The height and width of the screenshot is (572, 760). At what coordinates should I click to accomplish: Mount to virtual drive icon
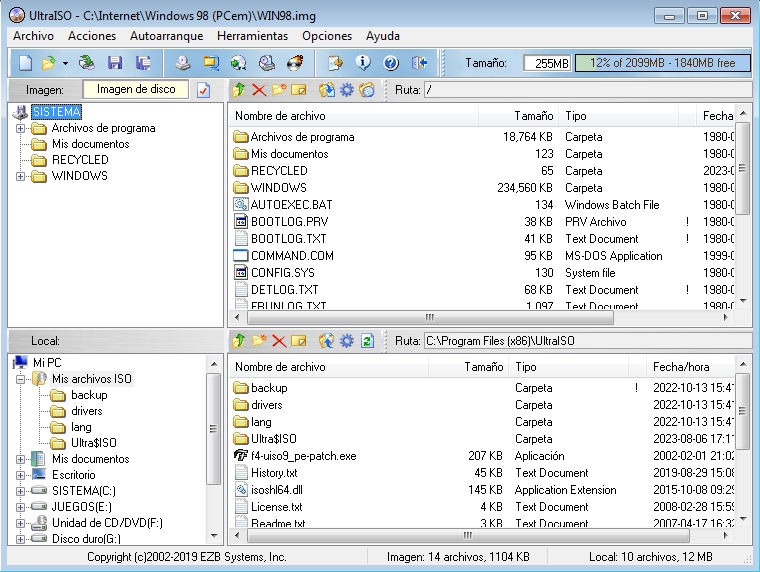tap(267, 63)
